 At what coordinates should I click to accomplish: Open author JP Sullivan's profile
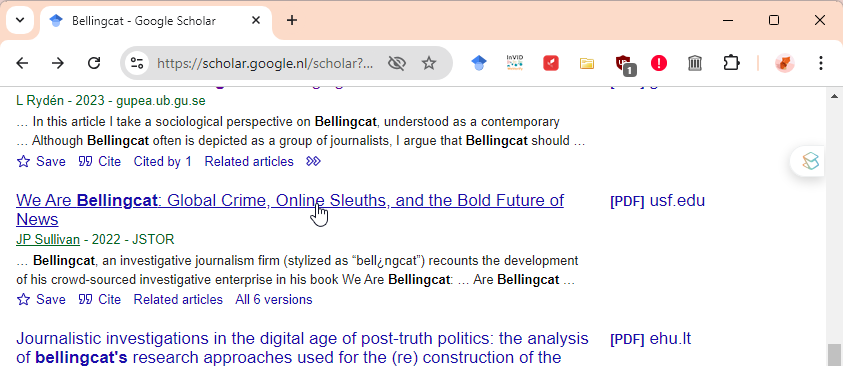point(48,239)
